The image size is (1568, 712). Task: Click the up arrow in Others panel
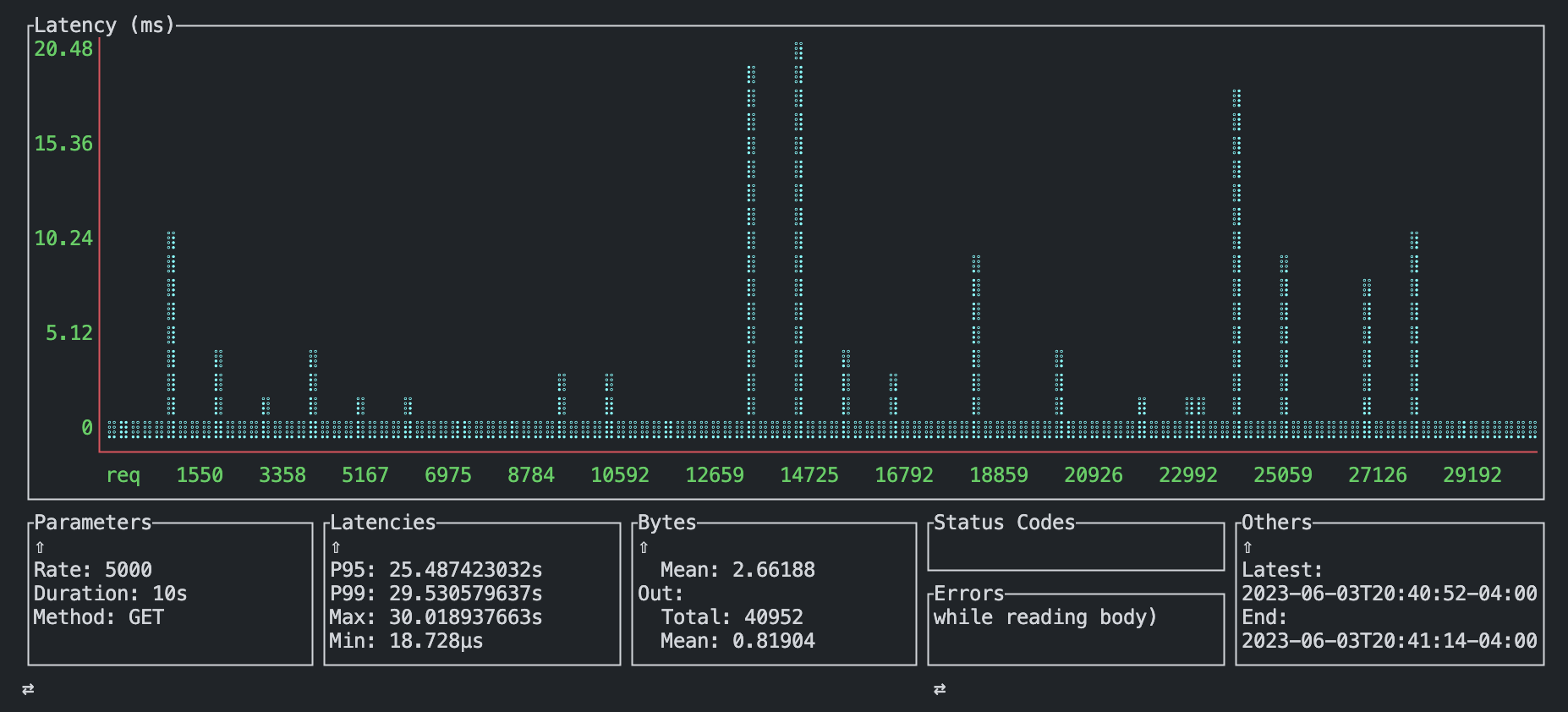pos(1247,547)
